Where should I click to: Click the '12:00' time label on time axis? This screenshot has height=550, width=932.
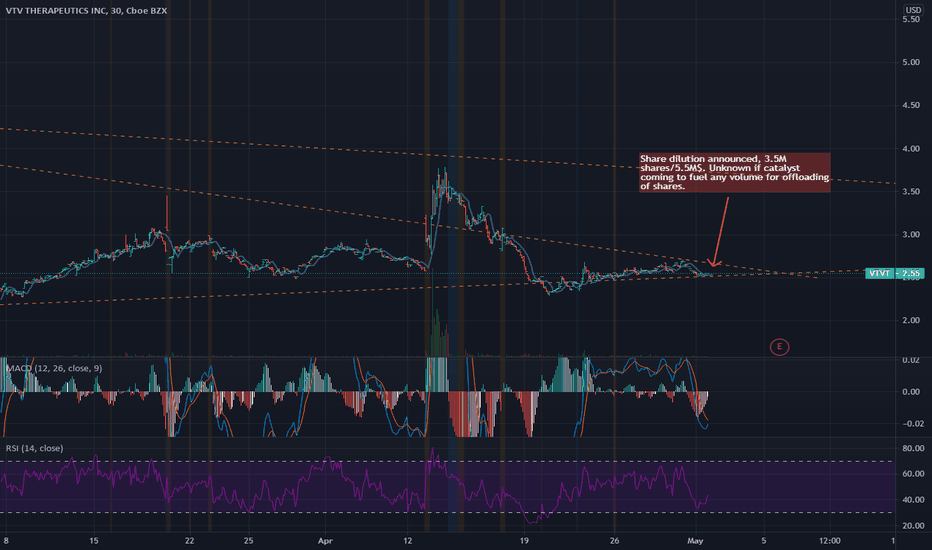point(830,541)
